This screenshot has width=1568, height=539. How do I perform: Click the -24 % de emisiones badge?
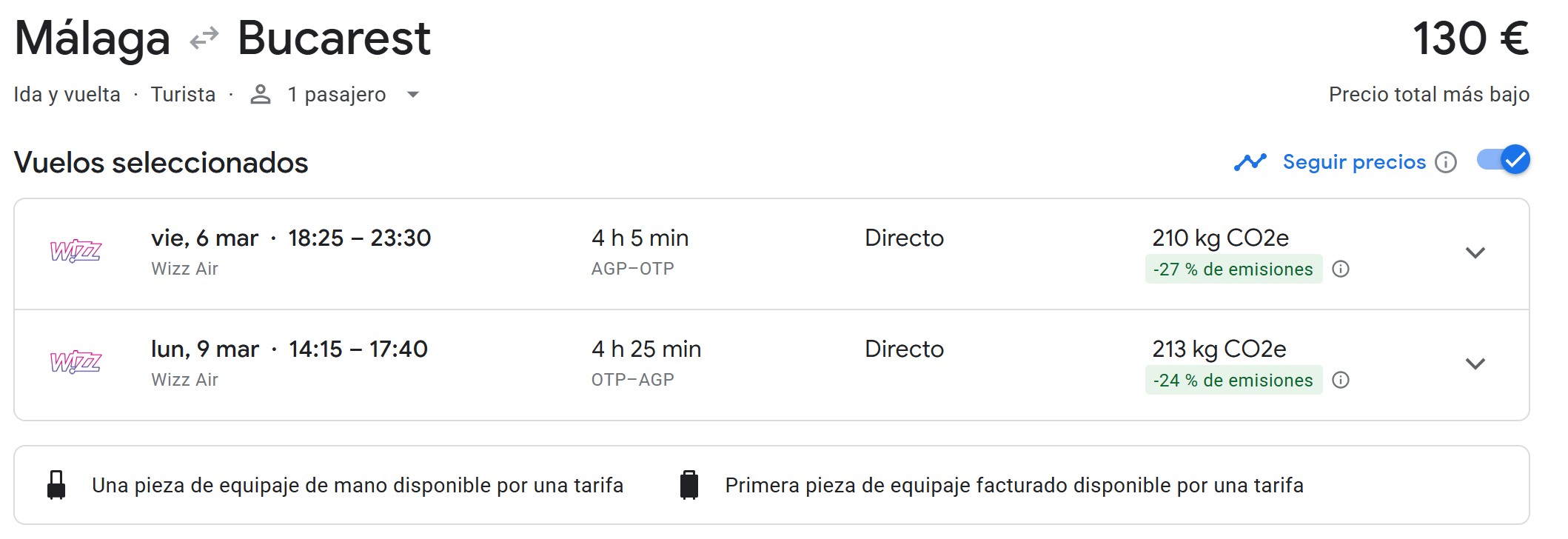click(1233, 381)
